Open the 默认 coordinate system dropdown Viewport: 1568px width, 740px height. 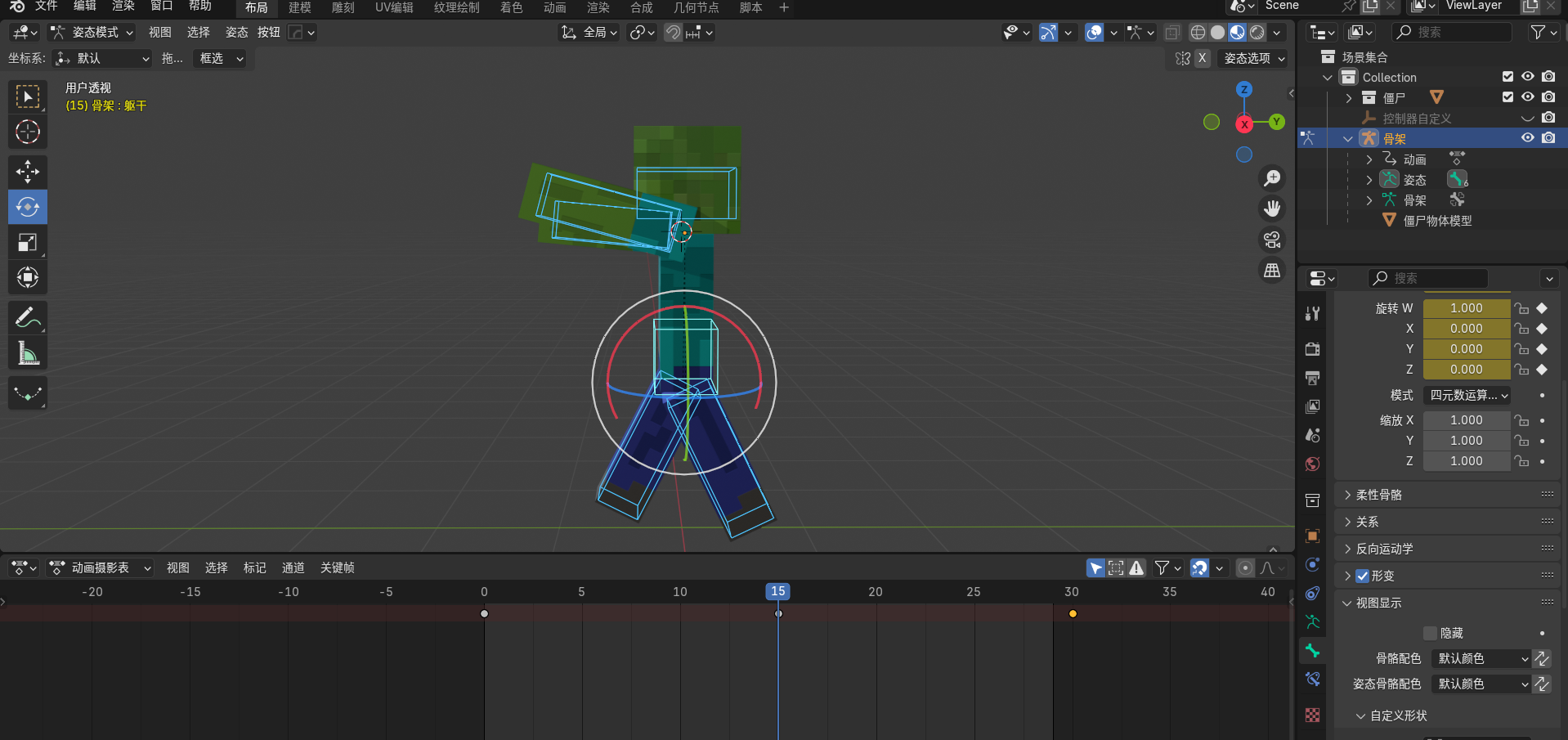coord(102,59)
